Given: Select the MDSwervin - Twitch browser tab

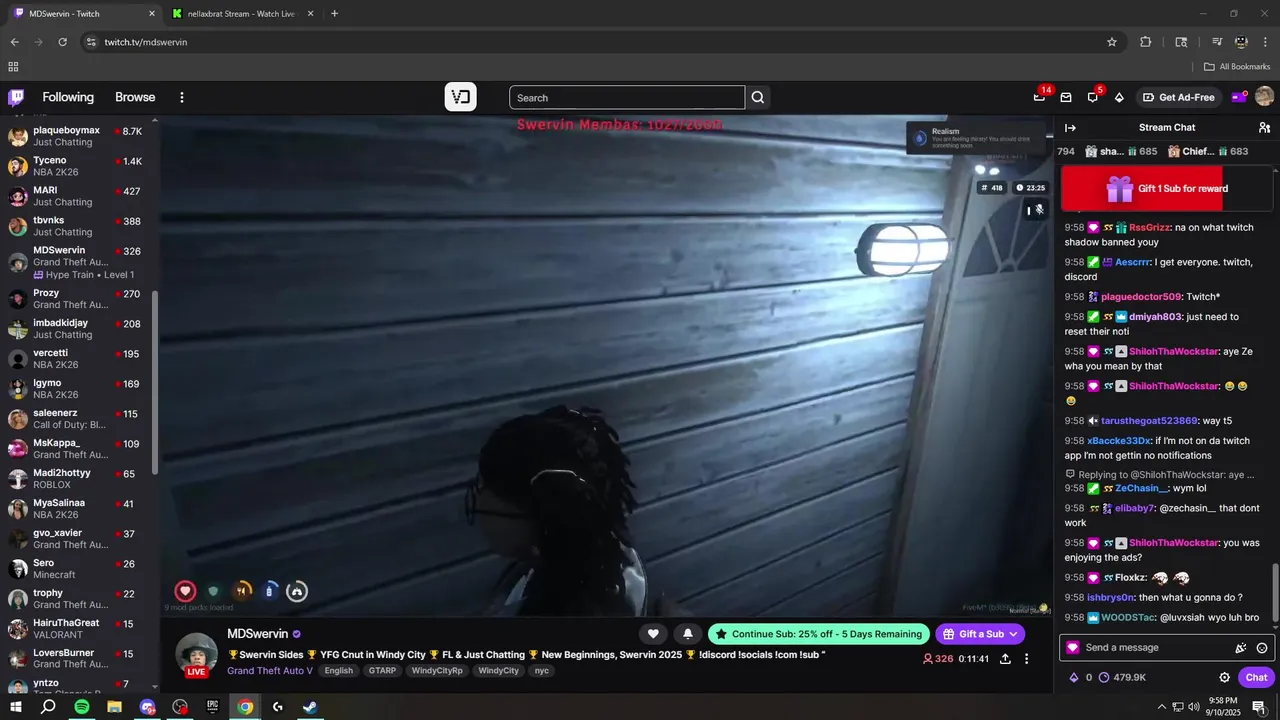Looking at the screenshot, I should point(85,14).
